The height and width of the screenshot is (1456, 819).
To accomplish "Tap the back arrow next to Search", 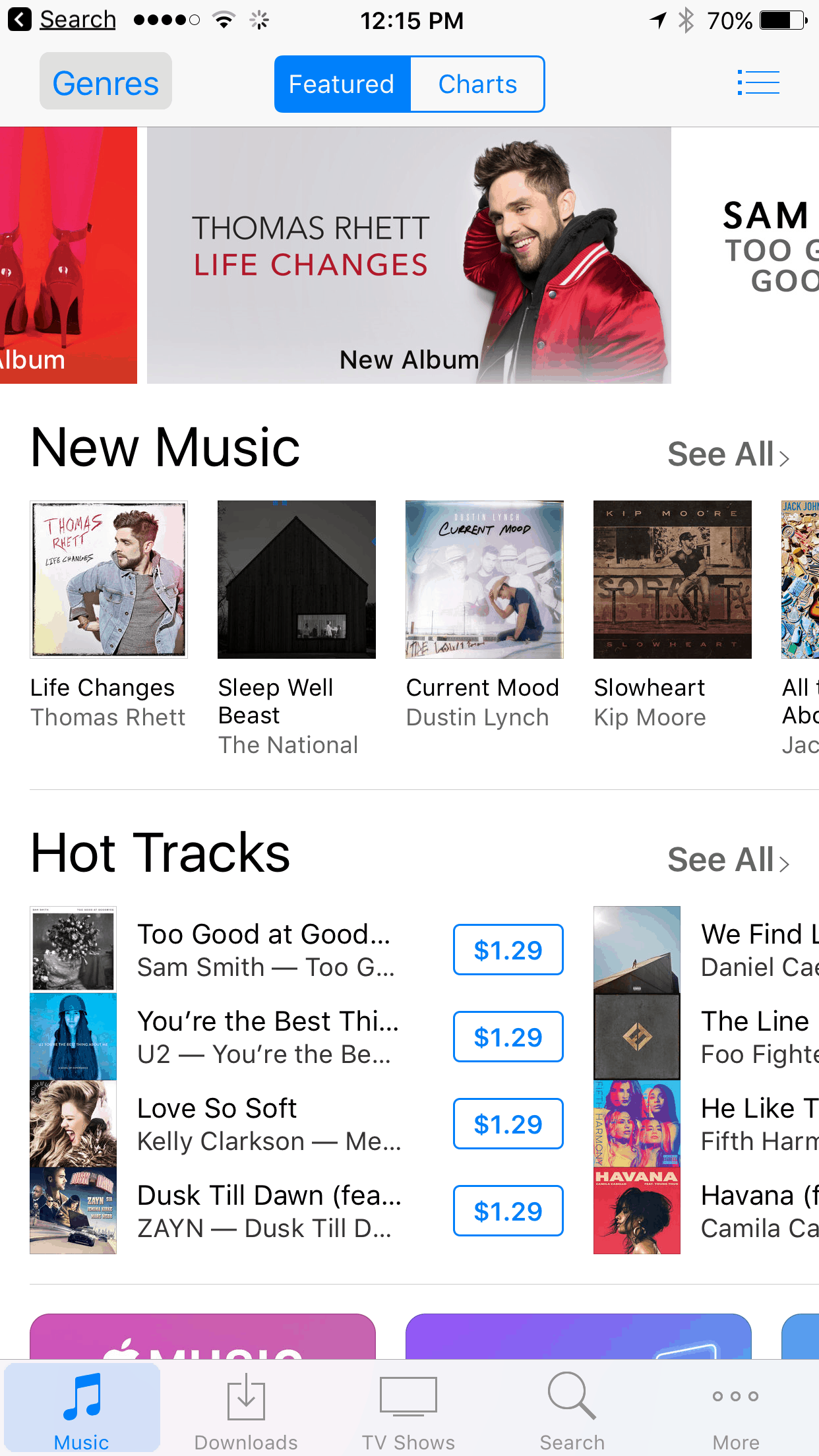I will point(20,20).
